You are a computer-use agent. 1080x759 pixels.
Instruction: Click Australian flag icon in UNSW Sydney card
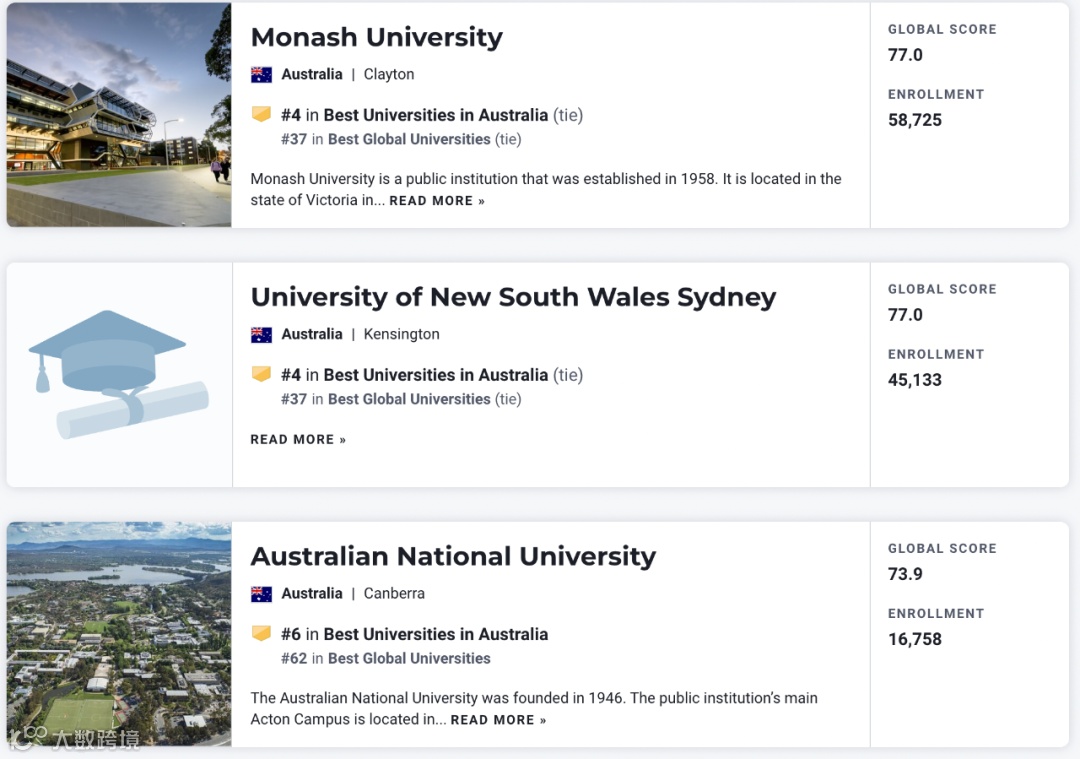261,334
